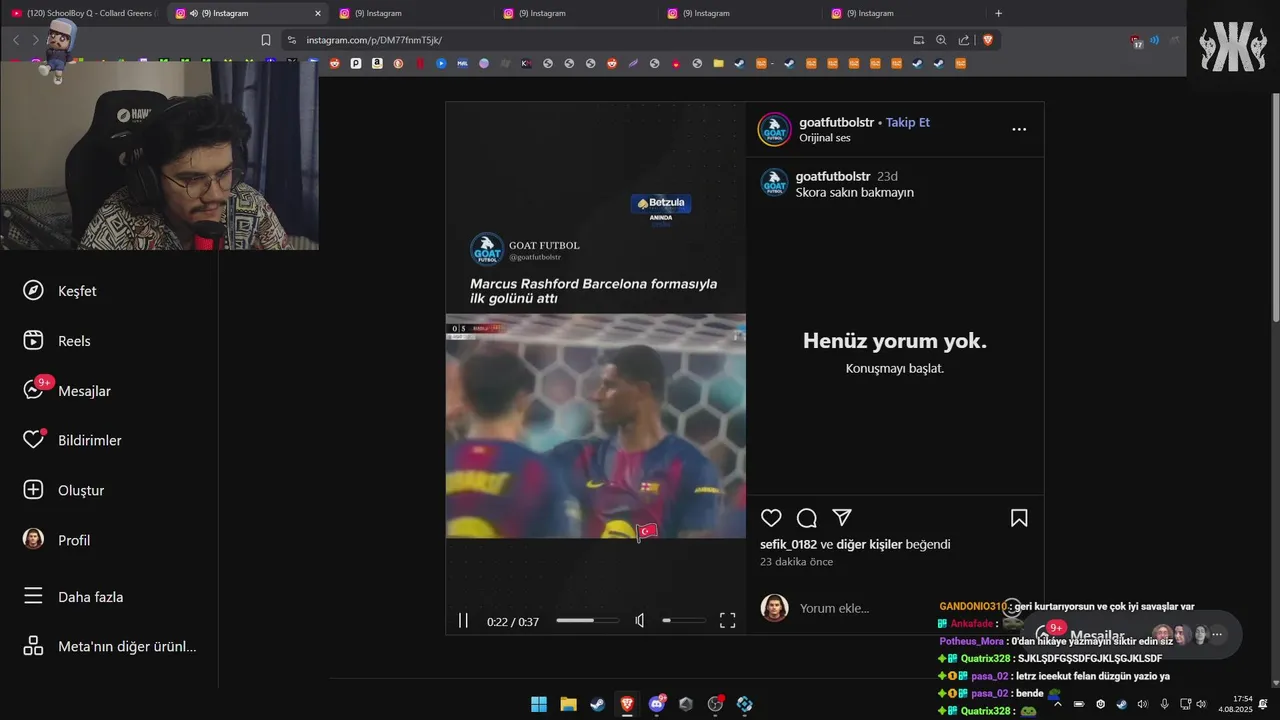
Task: Pause the video playback
Action: [x=463, y=621]
